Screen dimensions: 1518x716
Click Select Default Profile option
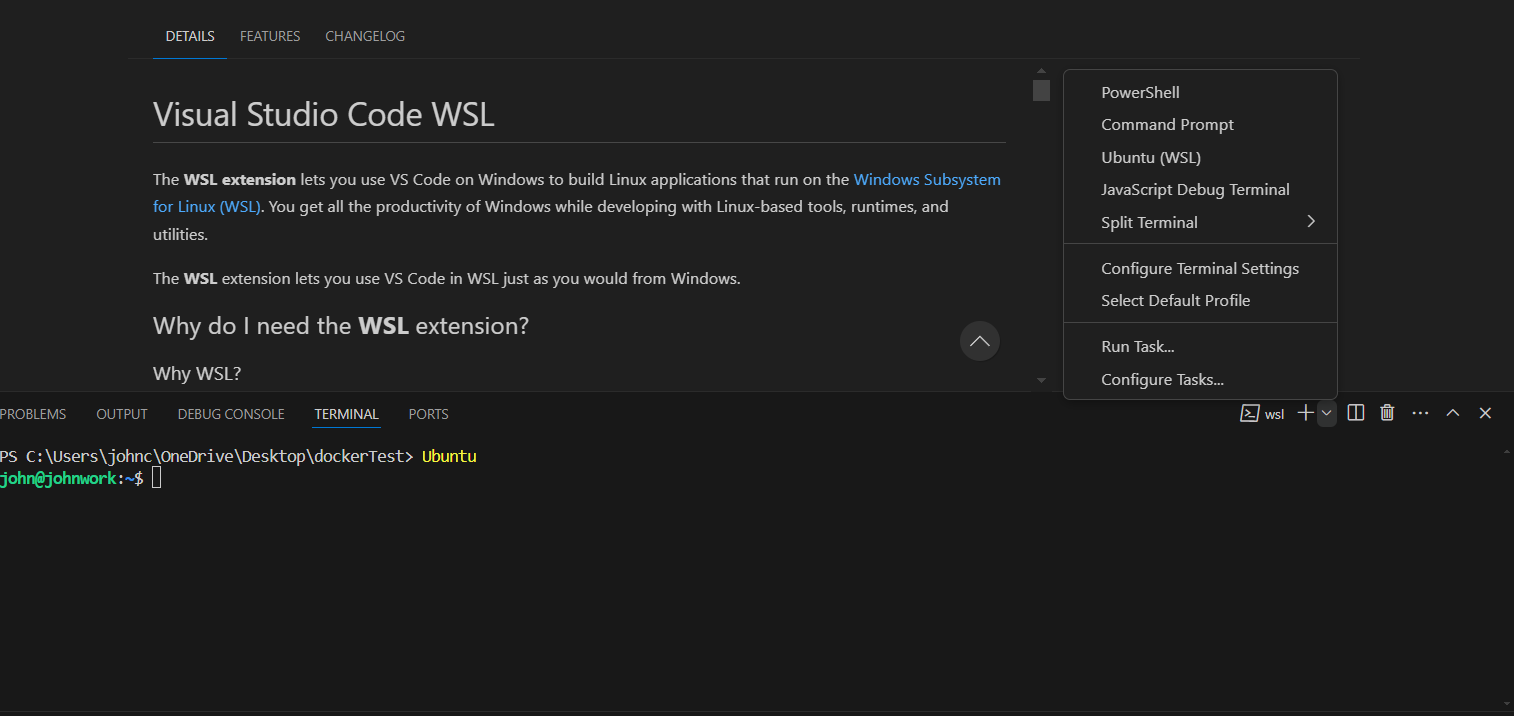(x=1175, y=301)
